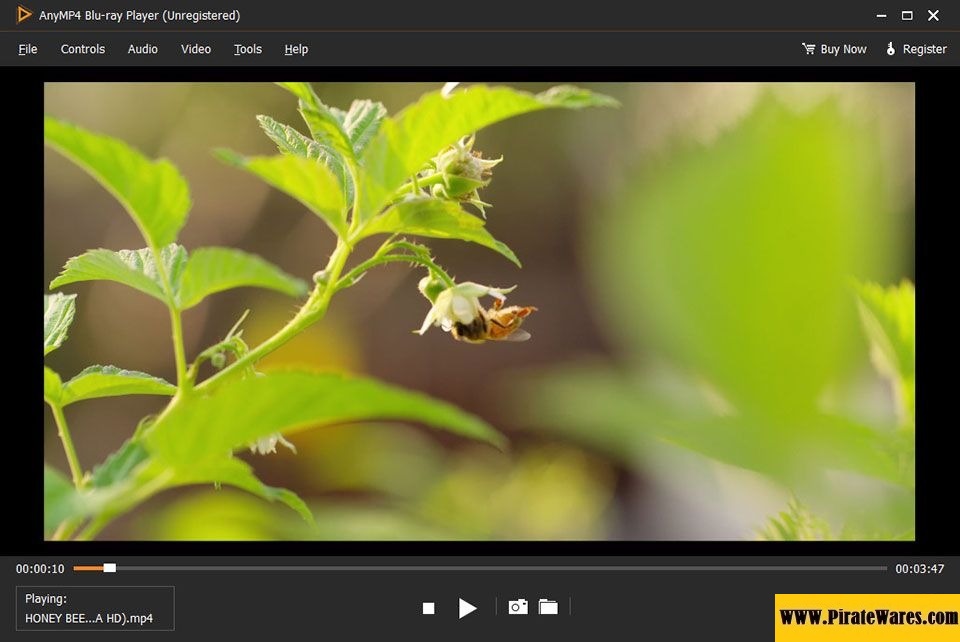Image resolution: width=960 pixels, height=642 pixels.
Task: Open the Controls menu
Action: (82, 49)
